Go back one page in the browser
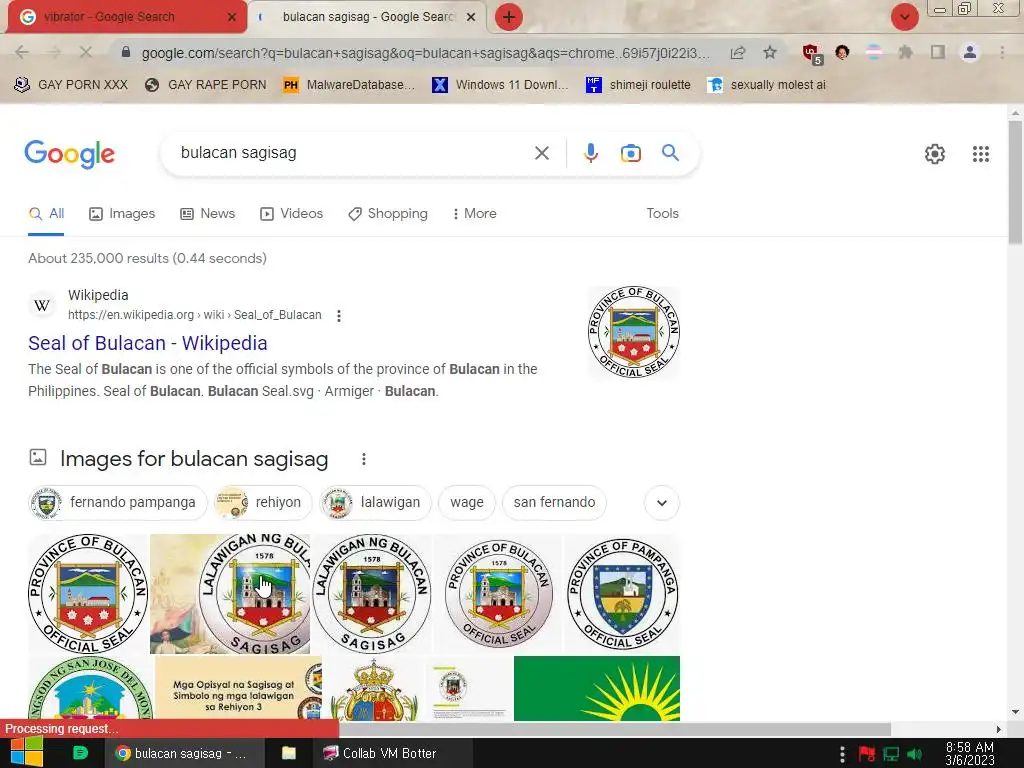 tap(22, 52)
